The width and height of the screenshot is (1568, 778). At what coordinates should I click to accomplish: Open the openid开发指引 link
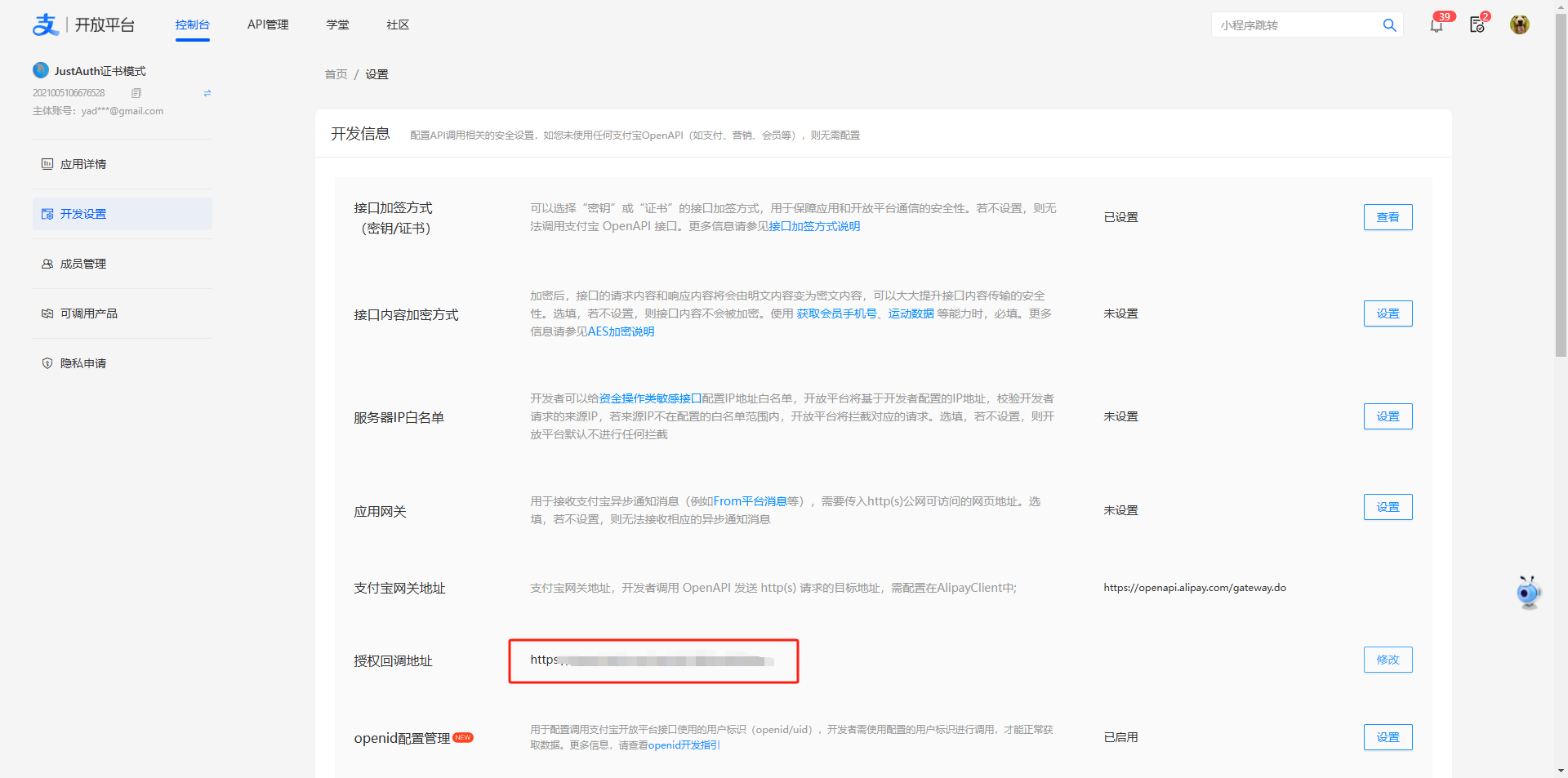(684, 745)
